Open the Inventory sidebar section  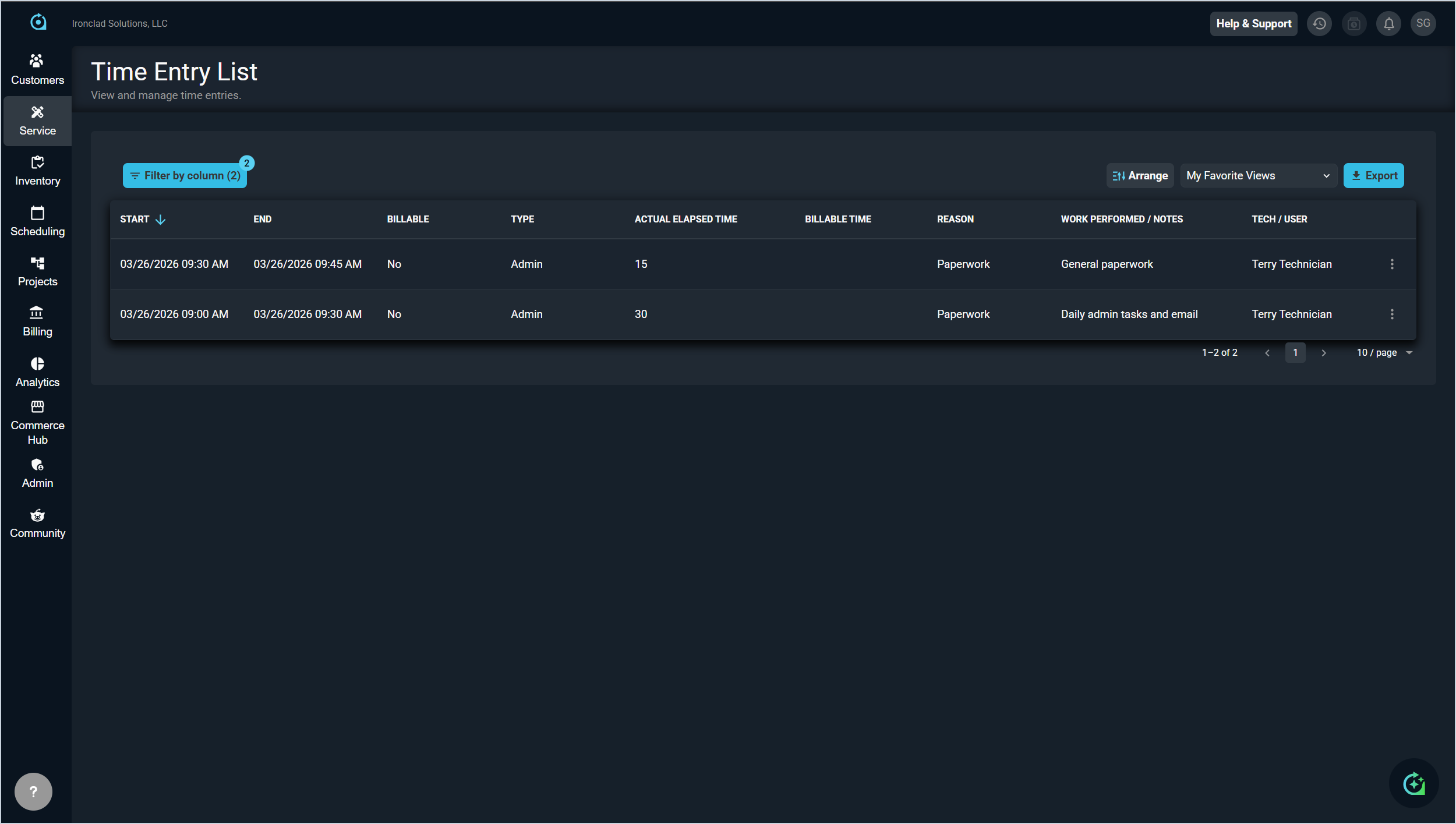point(37,171)
